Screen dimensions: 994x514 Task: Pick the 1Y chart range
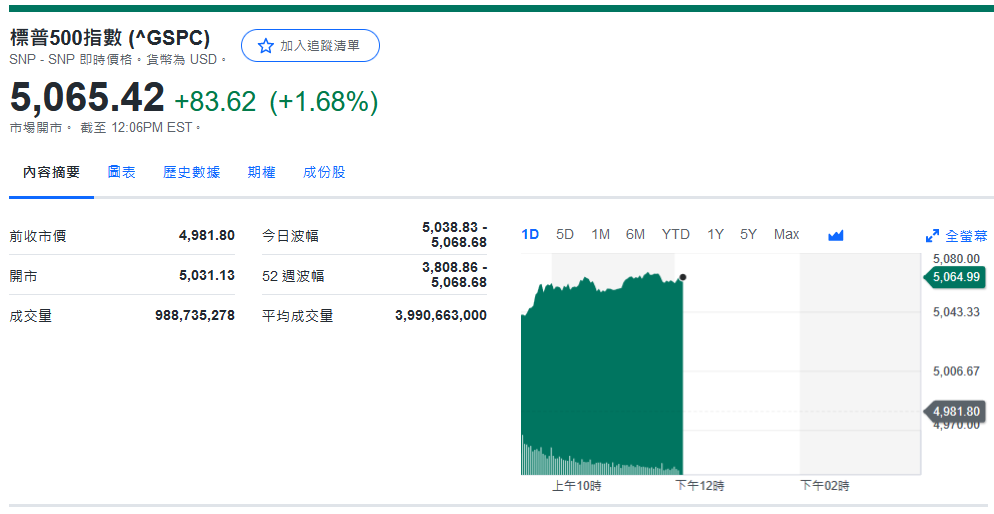click(715, 234)
